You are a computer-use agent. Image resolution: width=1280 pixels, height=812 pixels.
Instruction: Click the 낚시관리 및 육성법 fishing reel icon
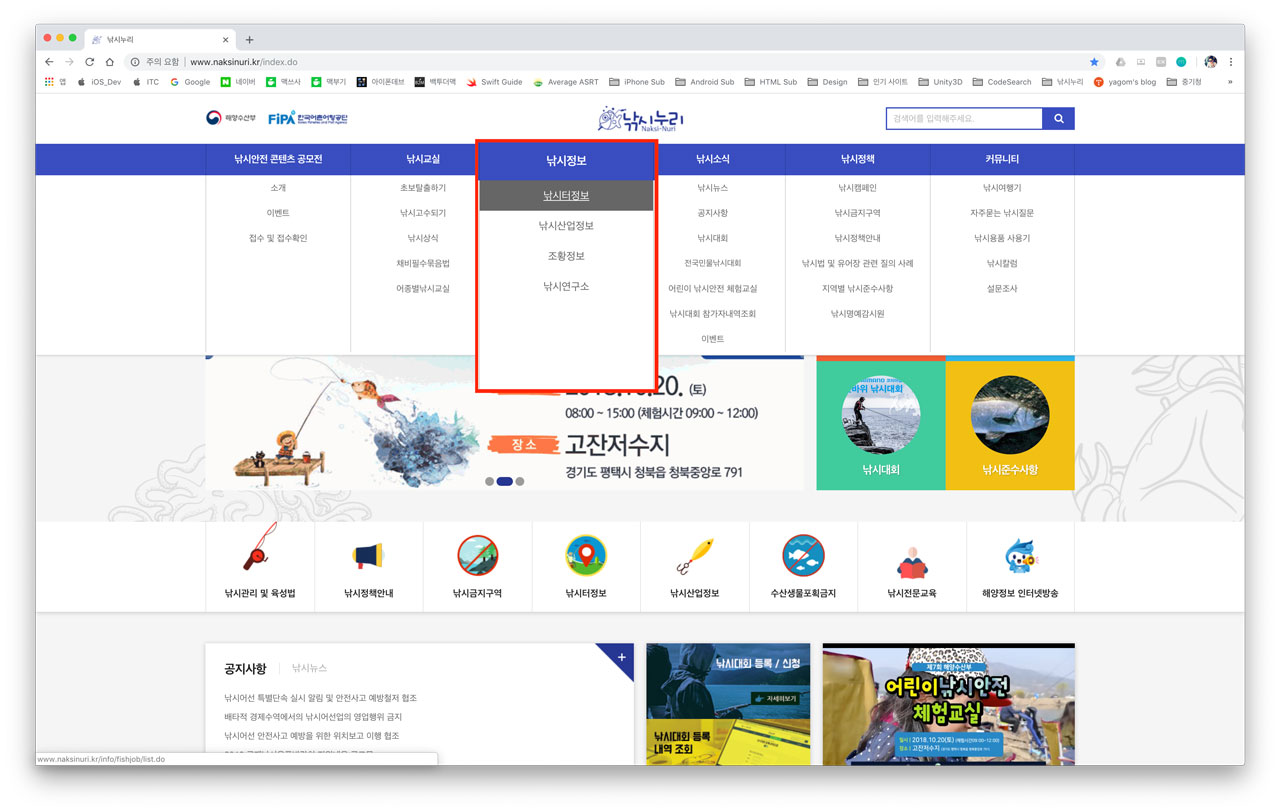tap(259, 555)
